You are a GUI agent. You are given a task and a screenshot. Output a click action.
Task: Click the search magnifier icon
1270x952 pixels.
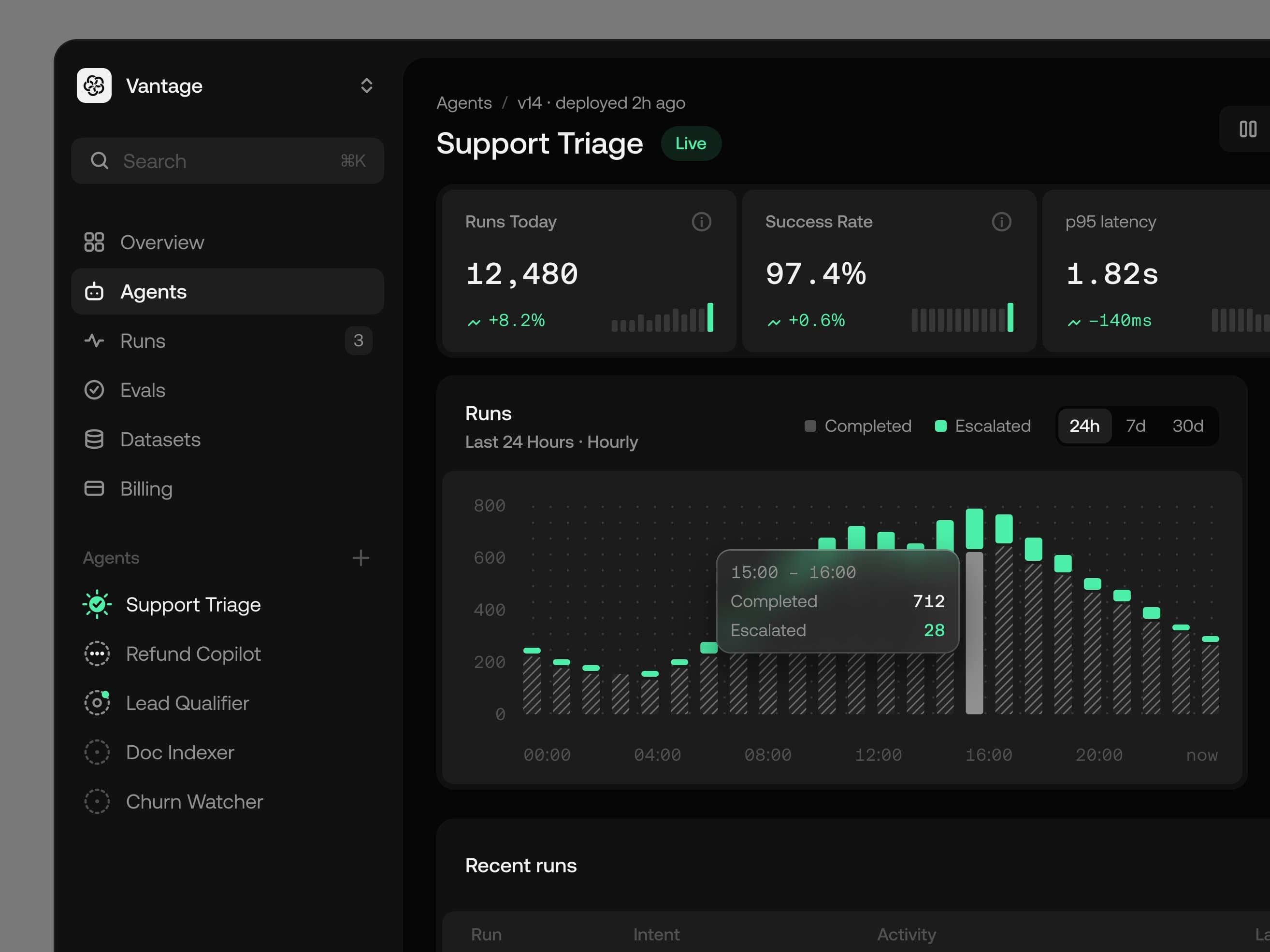click(x=100, y=161)
